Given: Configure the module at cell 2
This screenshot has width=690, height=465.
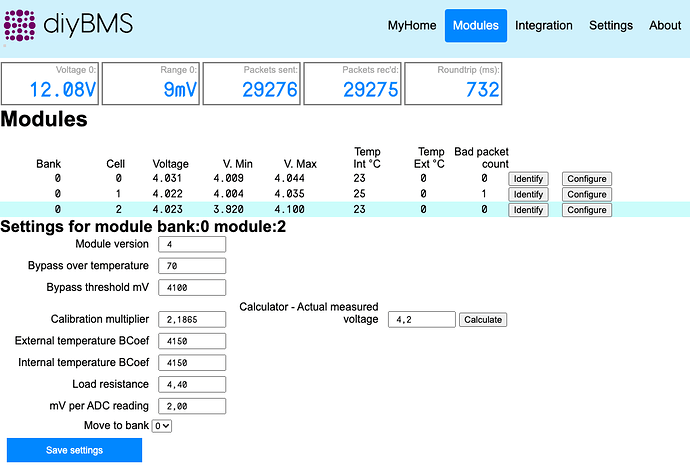Looking at the screenshot, I should tap(587, 210).
